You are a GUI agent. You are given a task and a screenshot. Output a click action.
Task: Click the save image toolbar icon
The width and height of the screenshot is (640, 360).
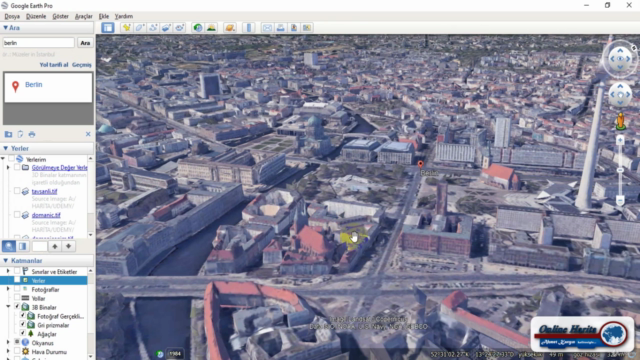coord(293,28)
